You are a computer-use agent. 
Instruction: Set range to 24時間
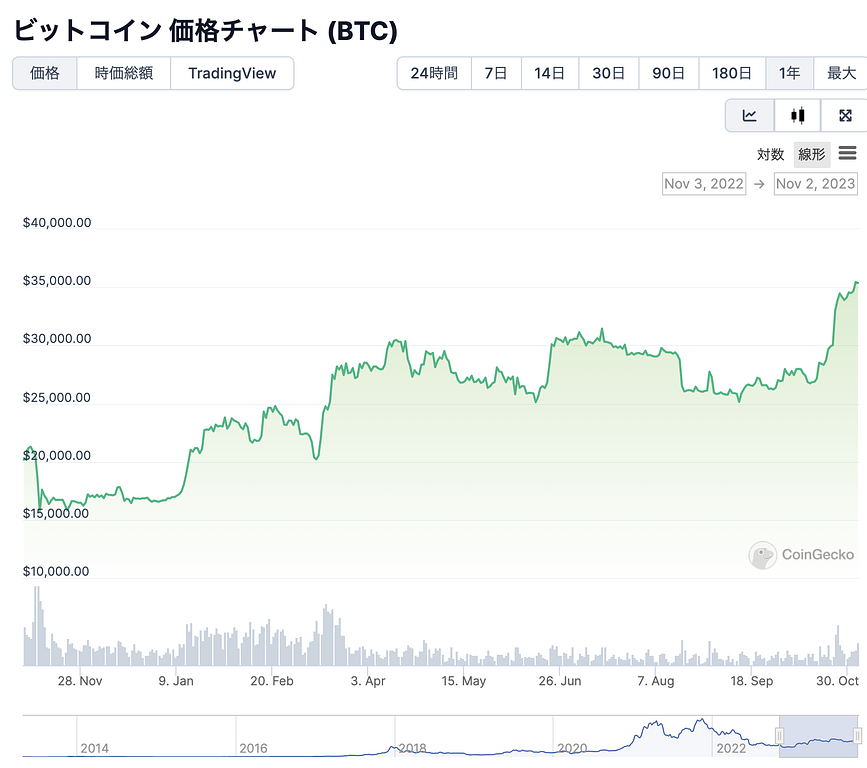(434, 74)
